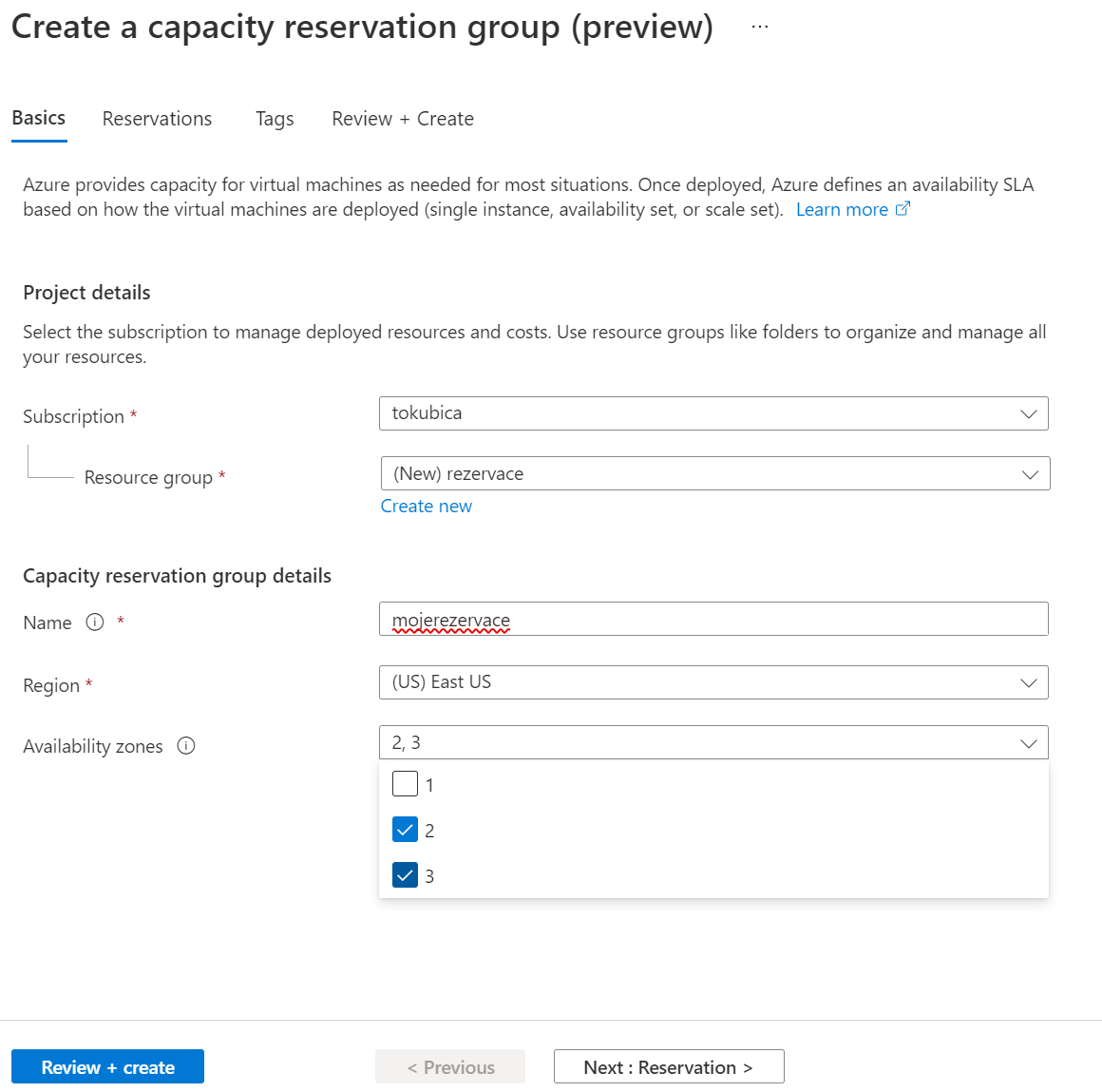Click the Availability zones info icon

pos(186,746)
